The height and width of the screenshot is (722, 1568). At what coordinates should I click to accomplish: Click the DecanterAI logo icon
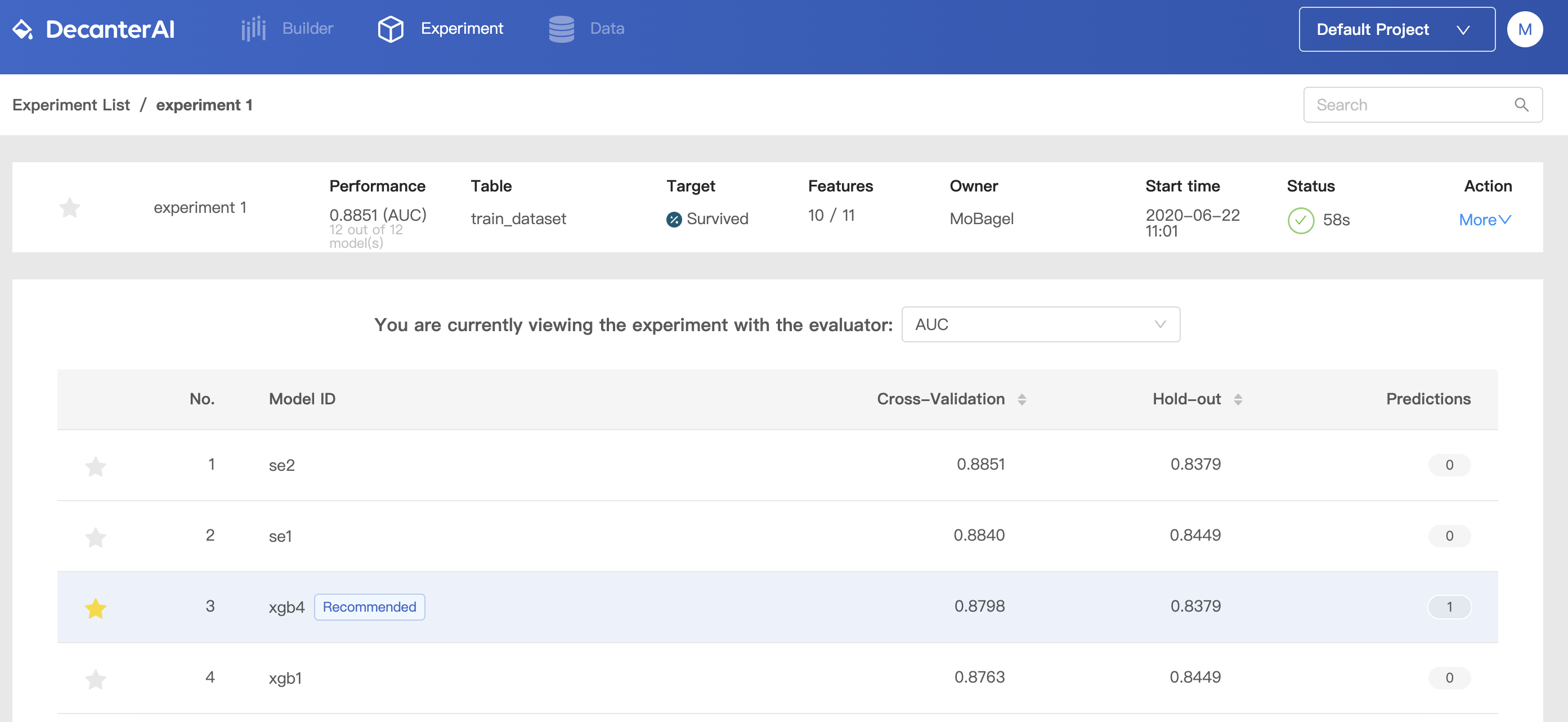[x=23, y=29]
